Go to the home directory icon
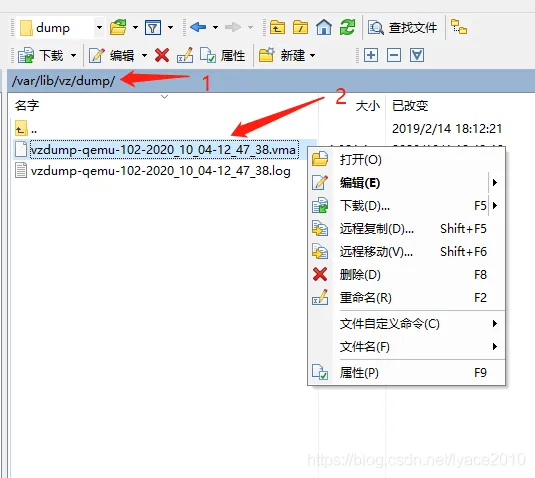 324,27
